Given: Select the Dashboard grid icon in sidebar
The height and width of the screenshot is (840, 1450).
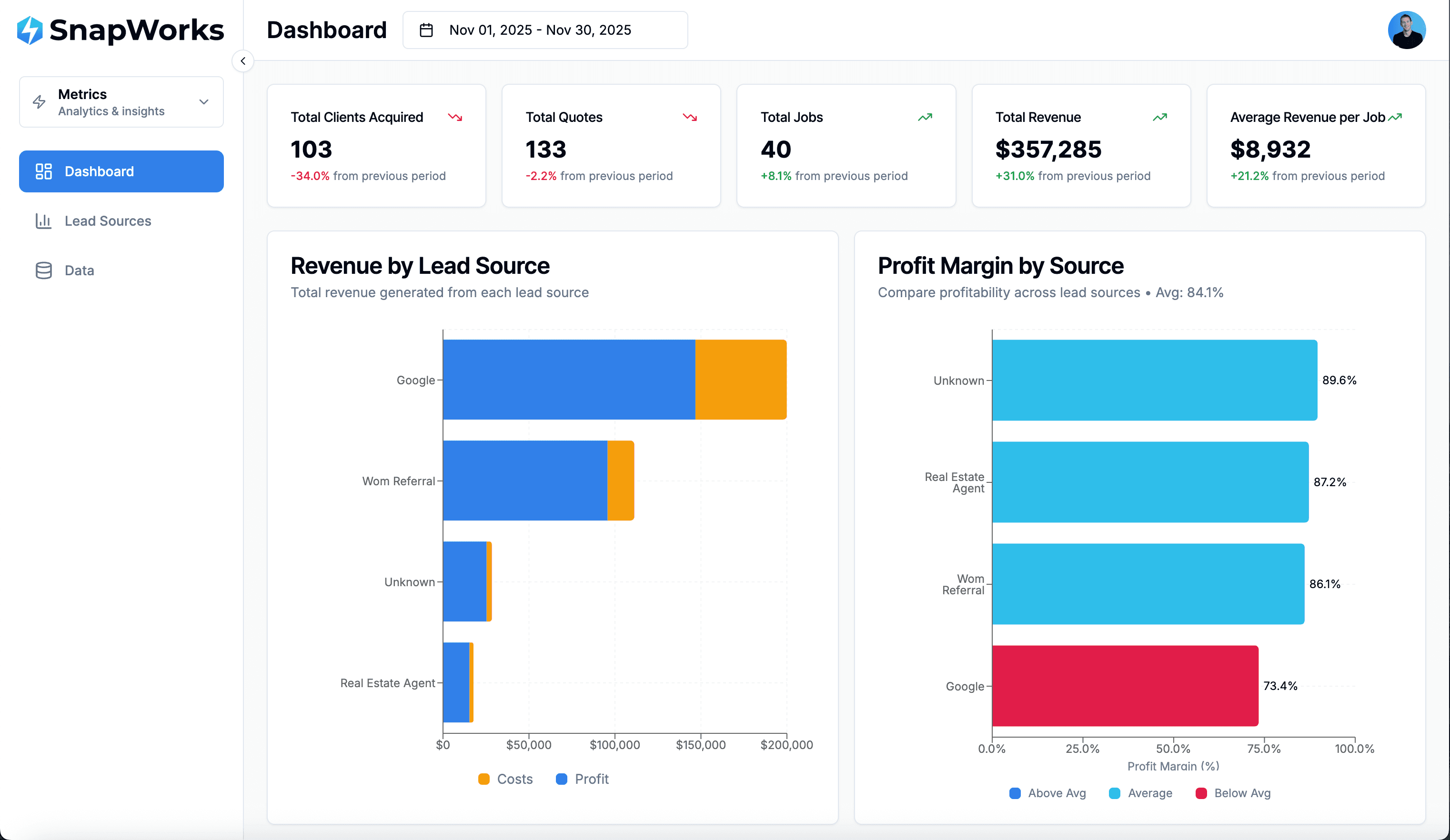Looking at the screenshot, I should [x=44, y=171].
